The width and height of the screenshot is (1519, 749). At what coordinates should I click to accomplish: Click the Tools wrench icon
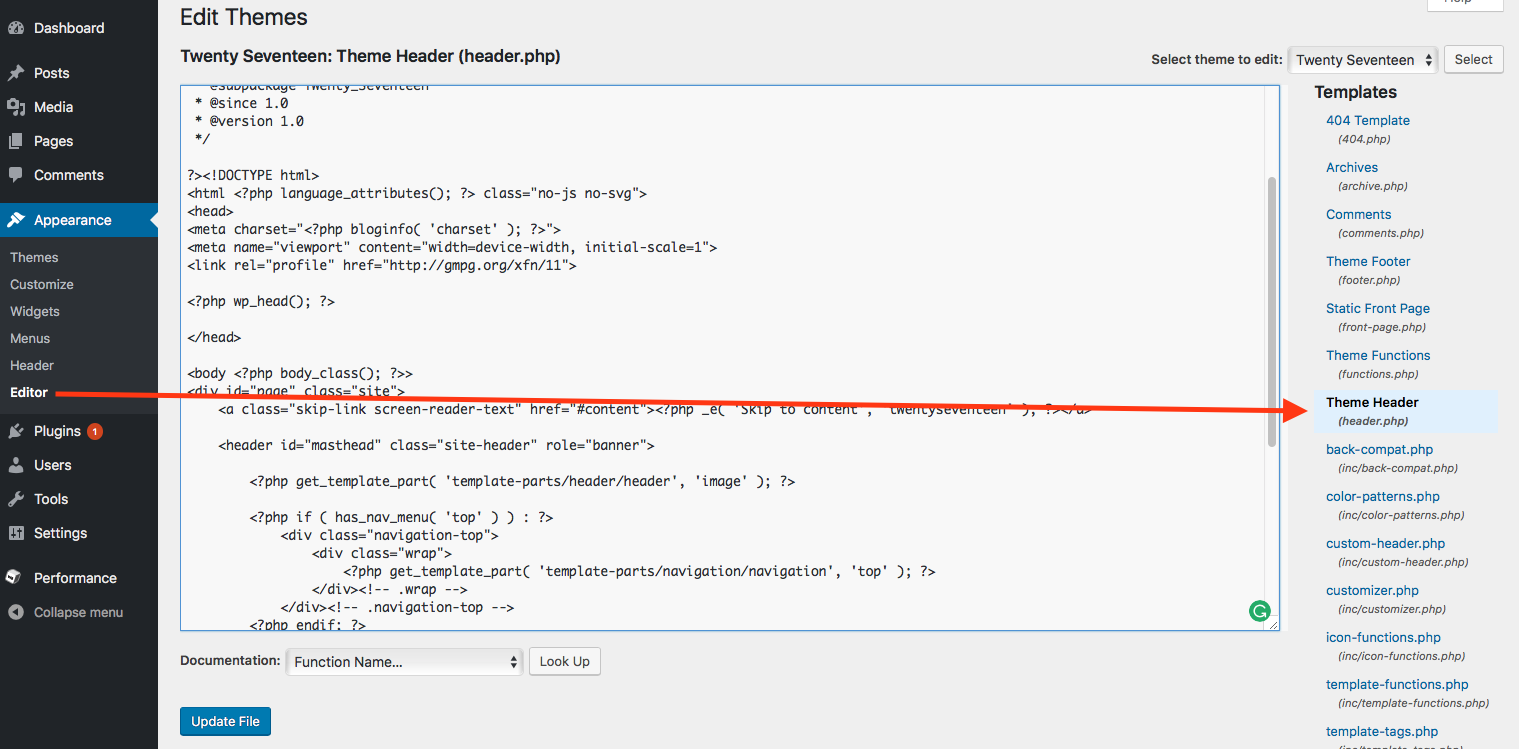[x=16, y=499]
